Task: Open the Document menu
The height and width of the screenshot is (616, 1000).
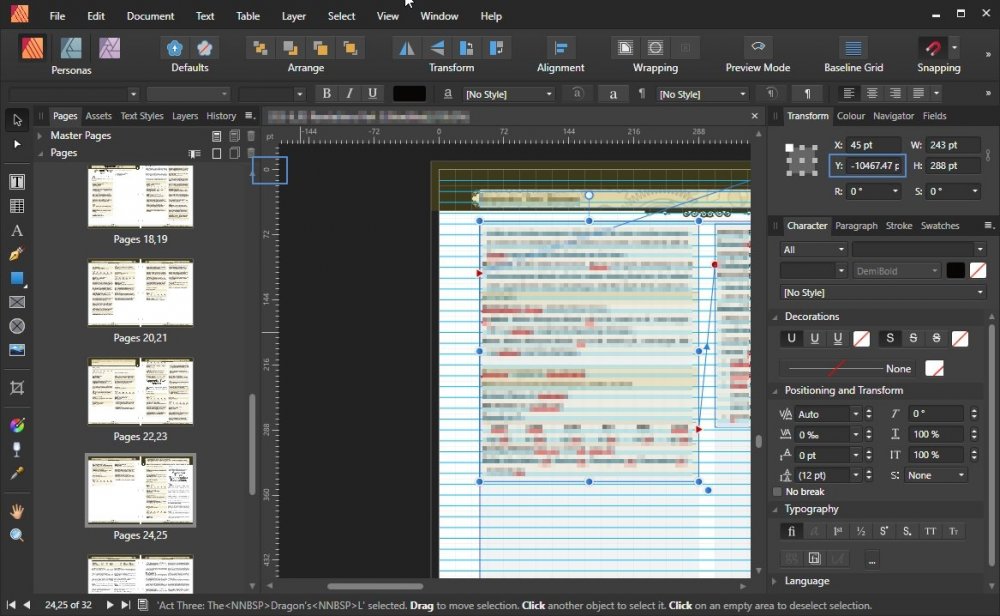Action: 150,16
